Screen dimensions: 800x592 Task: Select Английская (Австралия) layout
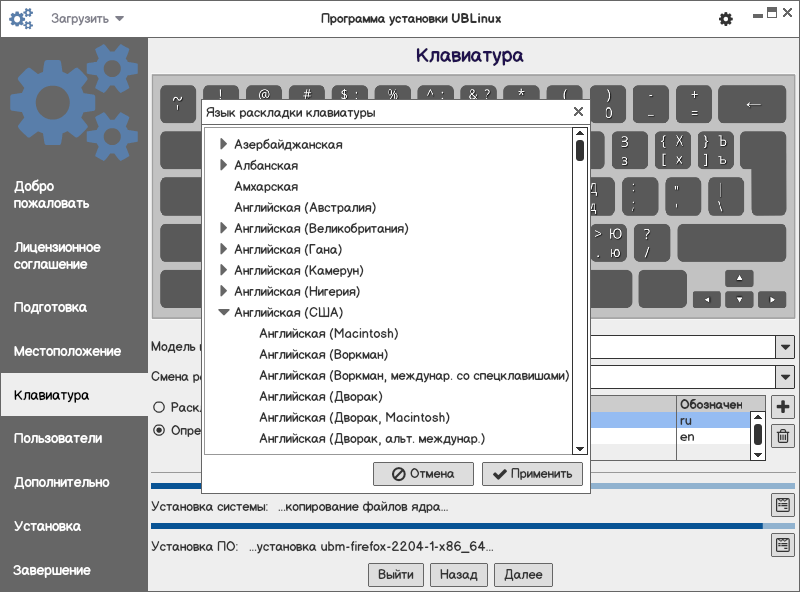(x=305, y=207)
